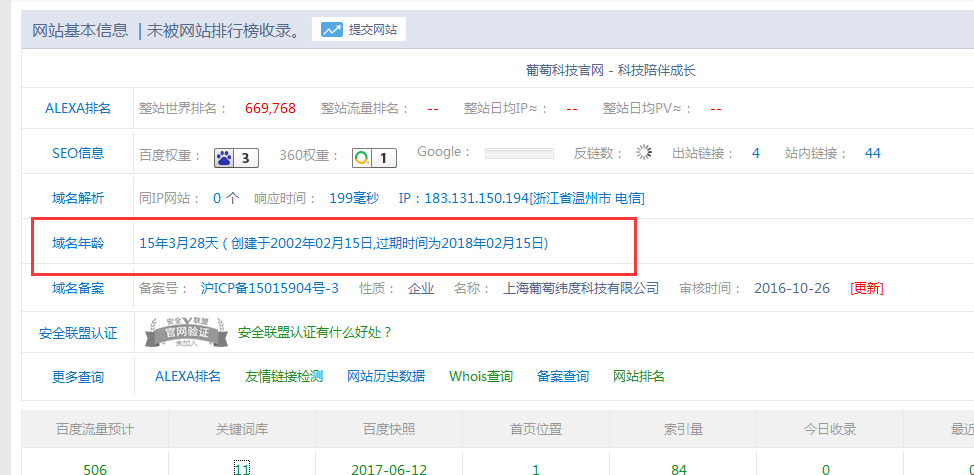The image size is (974, 475).
Task: Click the 今日收录 value 0
Action: point(826,469)
